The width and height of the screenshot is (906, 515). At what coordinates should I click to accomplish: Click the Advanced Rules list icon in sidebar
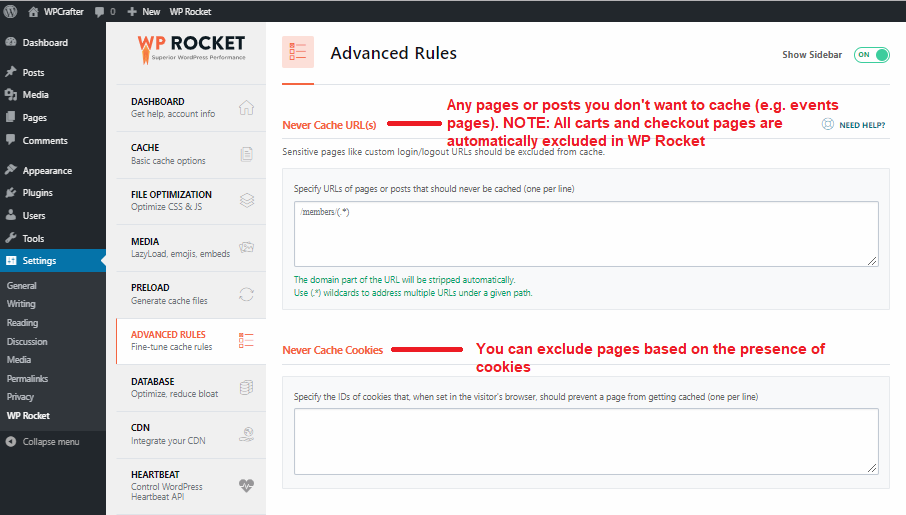pyautogui.click(x=246, y=340)
